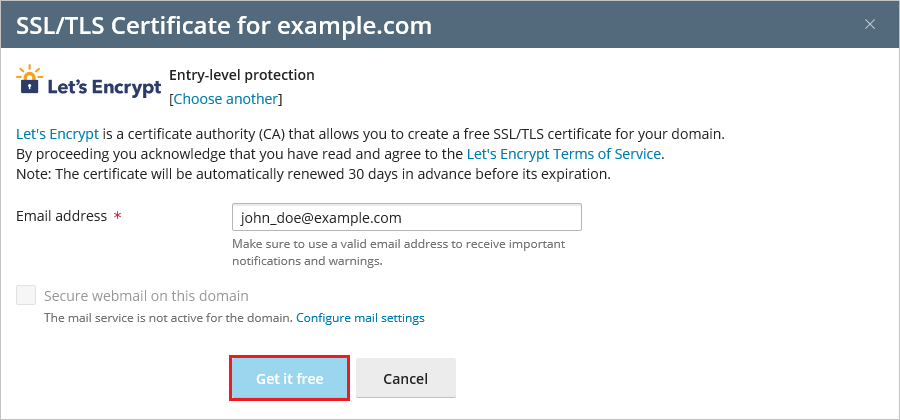Open Configure mail settings link
Viewport: 900px width, 420px height.
(x=360, y=318)
